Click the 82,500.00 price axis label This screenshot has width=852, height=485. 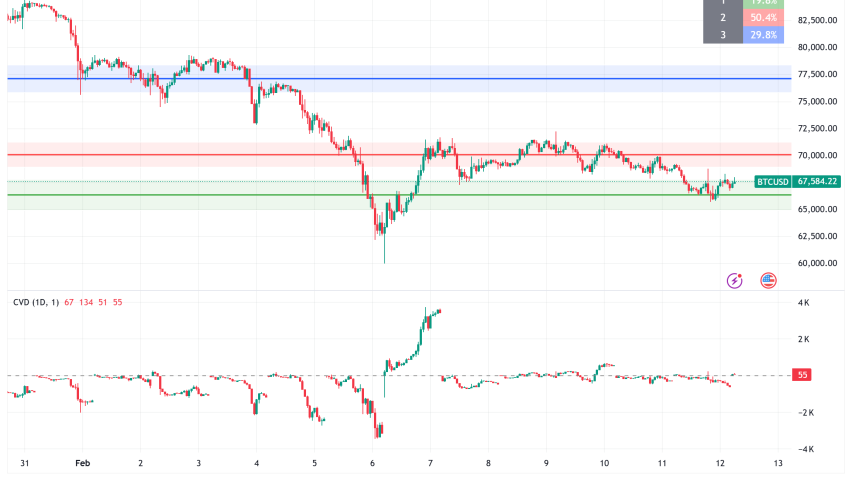coord(817,20)
